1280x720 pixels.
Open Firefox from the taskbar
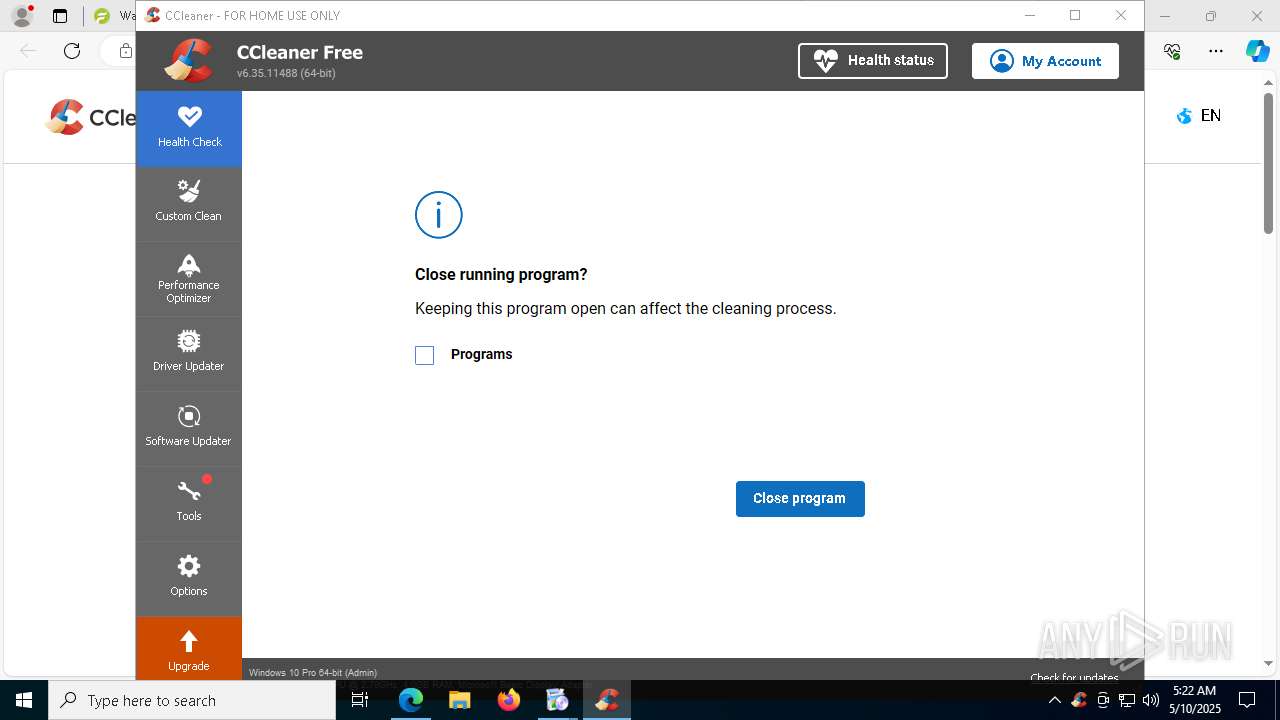[x=509, y=700]
